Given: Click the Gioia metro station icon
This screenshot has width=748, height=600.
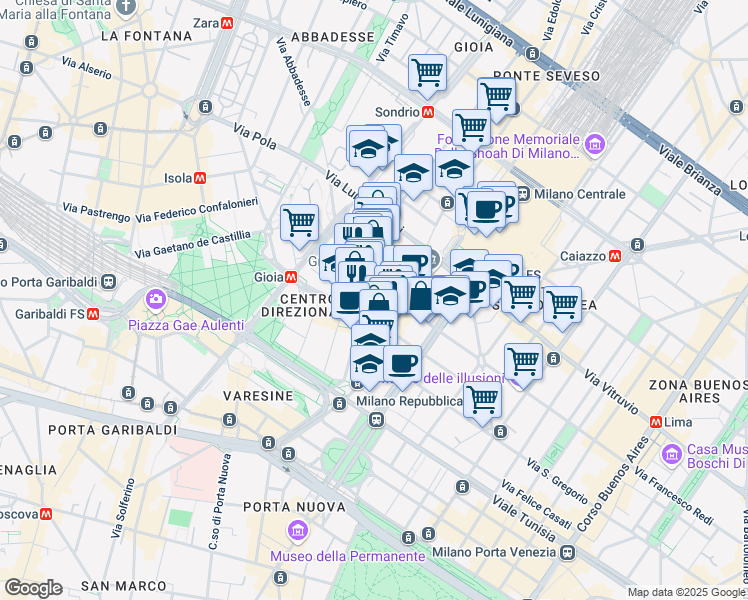Looking at the screenshot, I should pos(291,277).
